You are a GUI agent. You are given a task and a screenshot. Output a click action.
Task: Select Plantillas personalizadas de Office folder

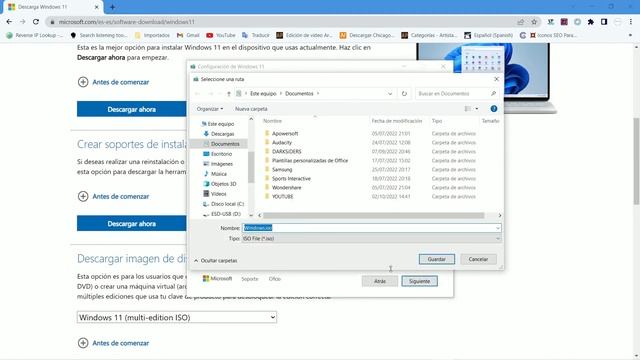click(x=310, y=160)
